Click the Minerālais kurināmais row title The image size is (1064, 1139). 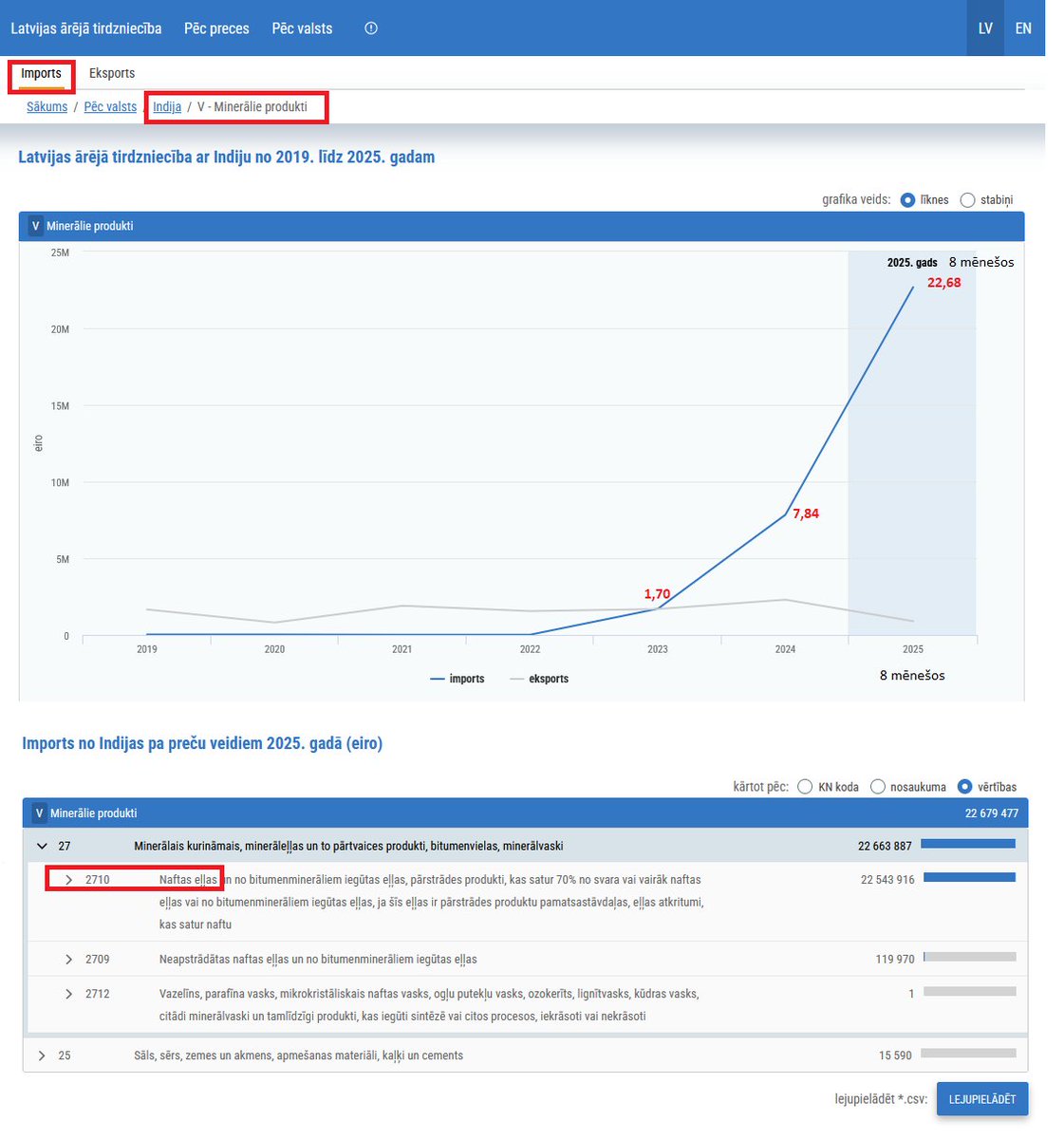pos(348,846)
